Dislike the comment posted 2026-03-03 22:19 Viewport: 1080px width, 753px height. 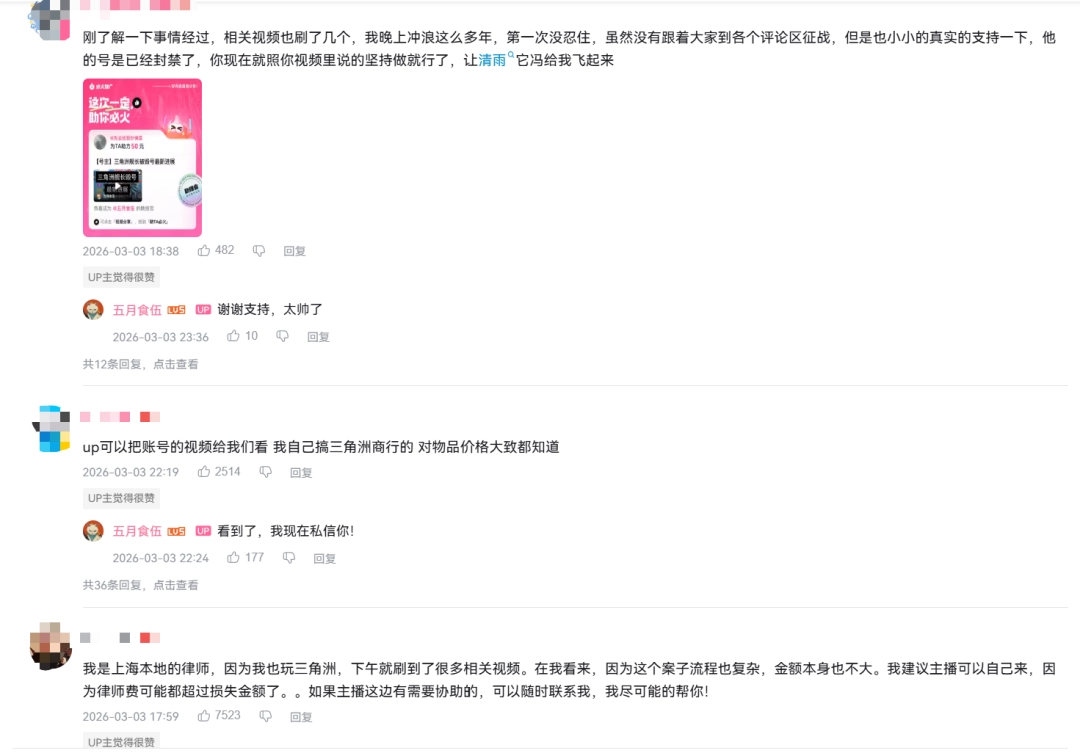point(265,472)
